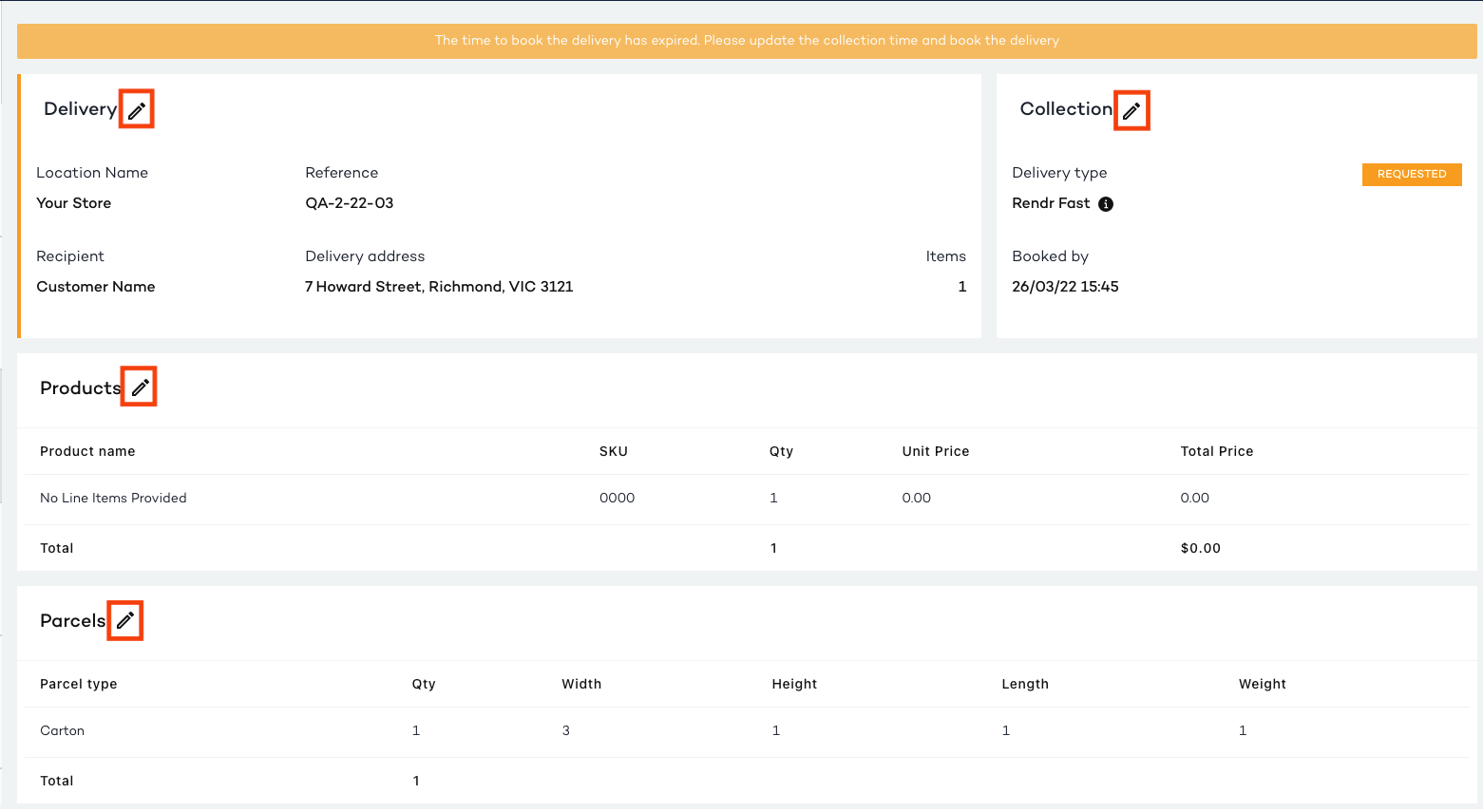Click the Delivery edit pencil icon
This screenshot has height=812, width=1483.
tap(137, 110)
